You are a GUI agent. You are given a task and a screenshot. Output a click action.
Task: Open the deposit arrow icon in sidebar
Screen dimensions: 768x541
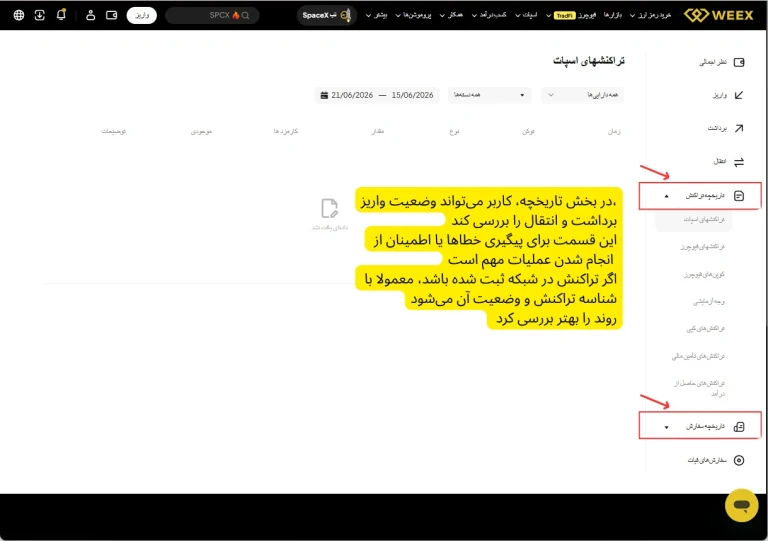tap(739, 95)
